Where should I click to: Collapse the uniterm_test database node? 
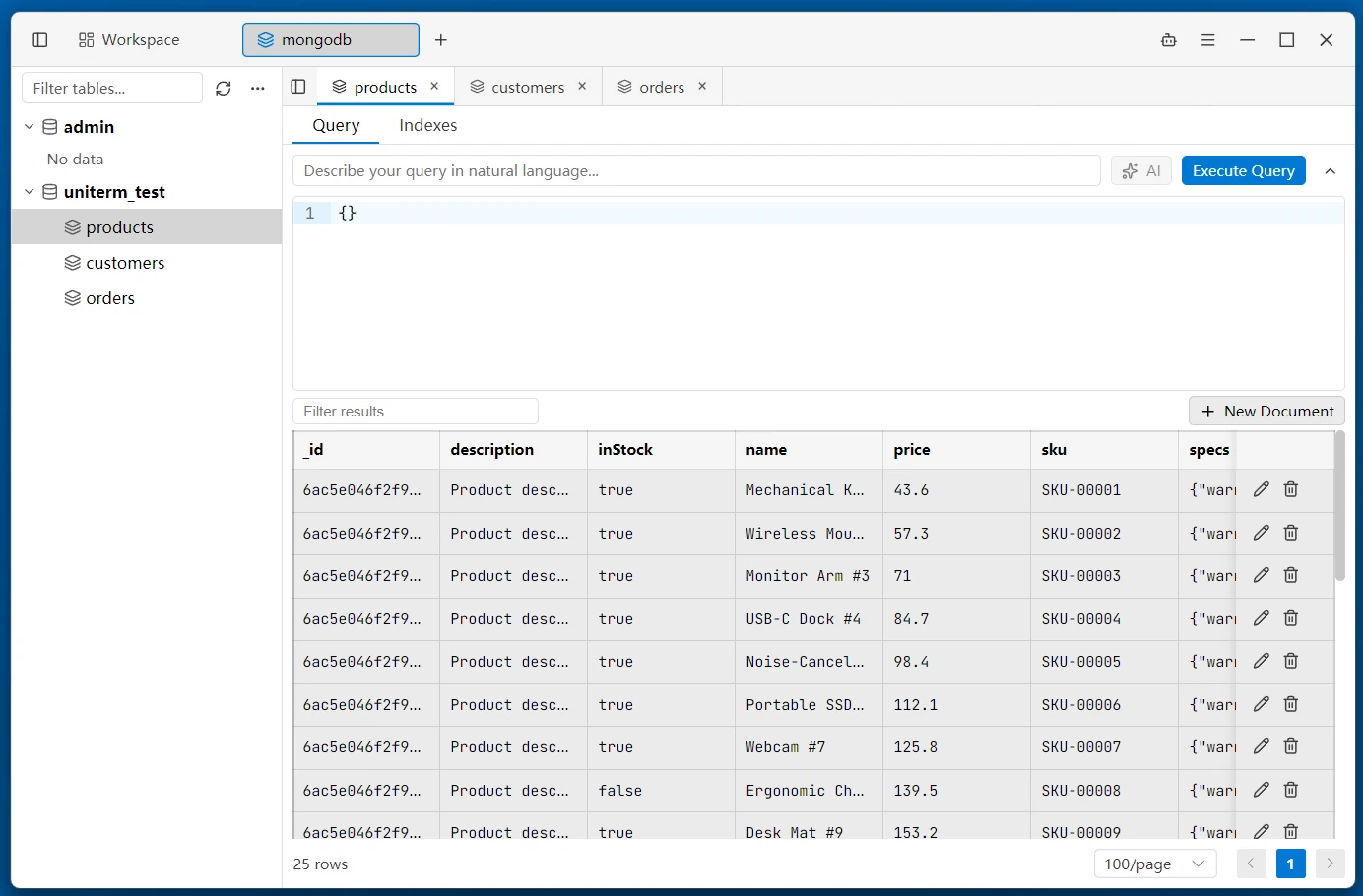click(30, 192)
